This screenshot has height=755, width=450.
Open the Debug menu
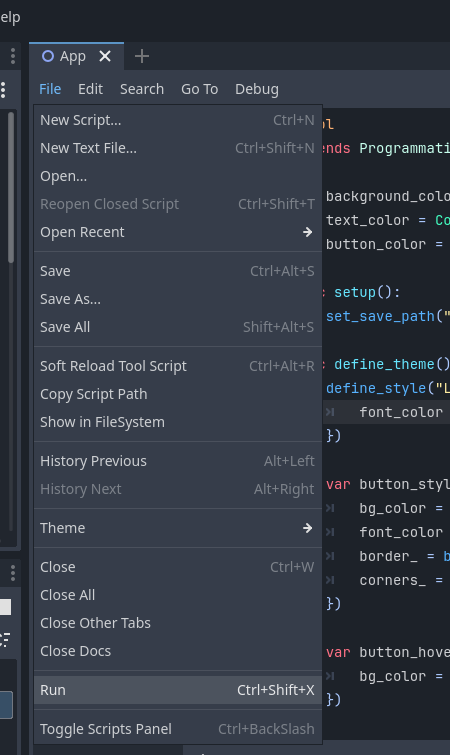tap(257, 89)
